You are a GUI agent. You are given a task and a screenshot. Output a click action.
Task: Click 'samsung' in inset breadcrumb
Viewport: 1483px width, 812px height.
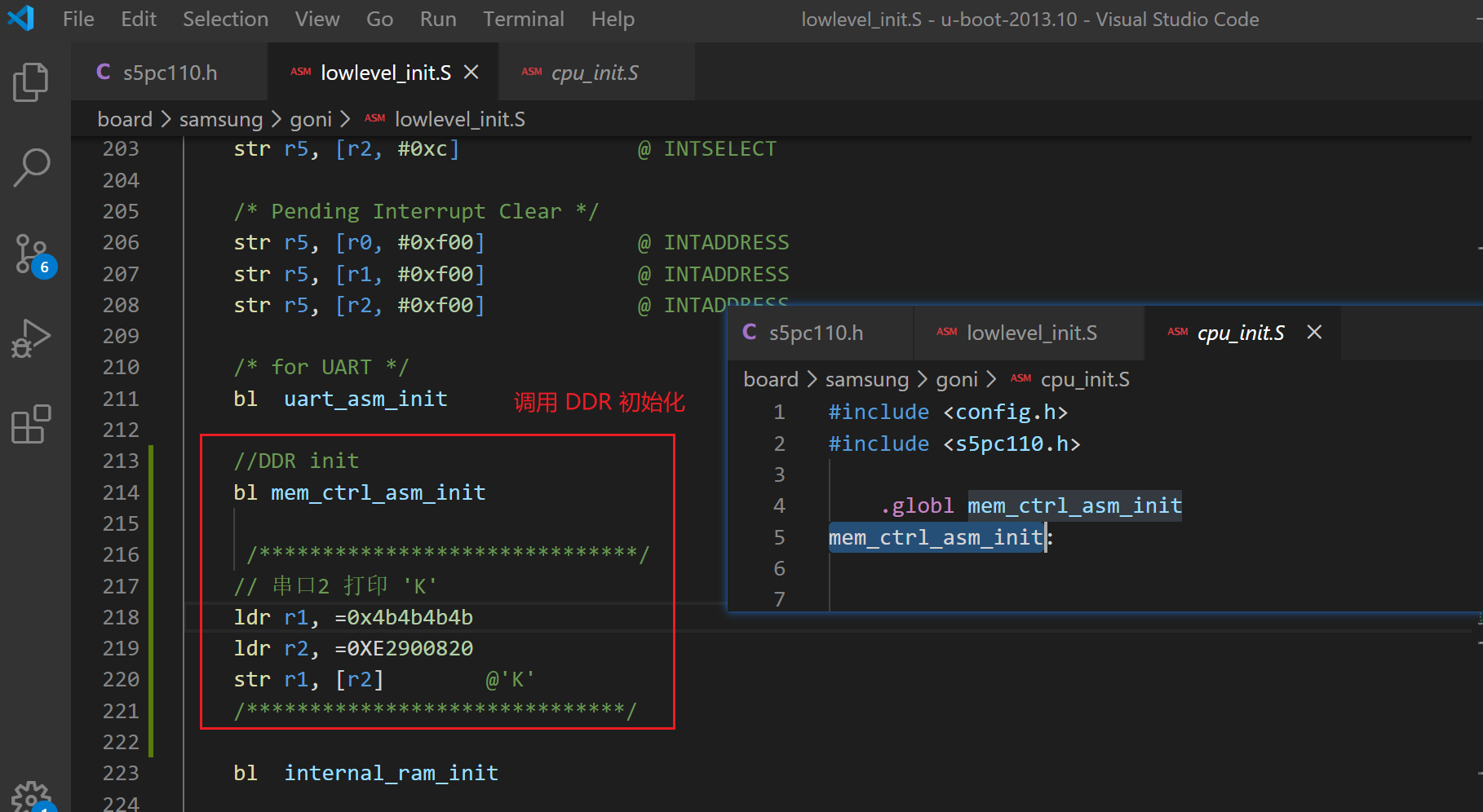click(x=867, y=379)
